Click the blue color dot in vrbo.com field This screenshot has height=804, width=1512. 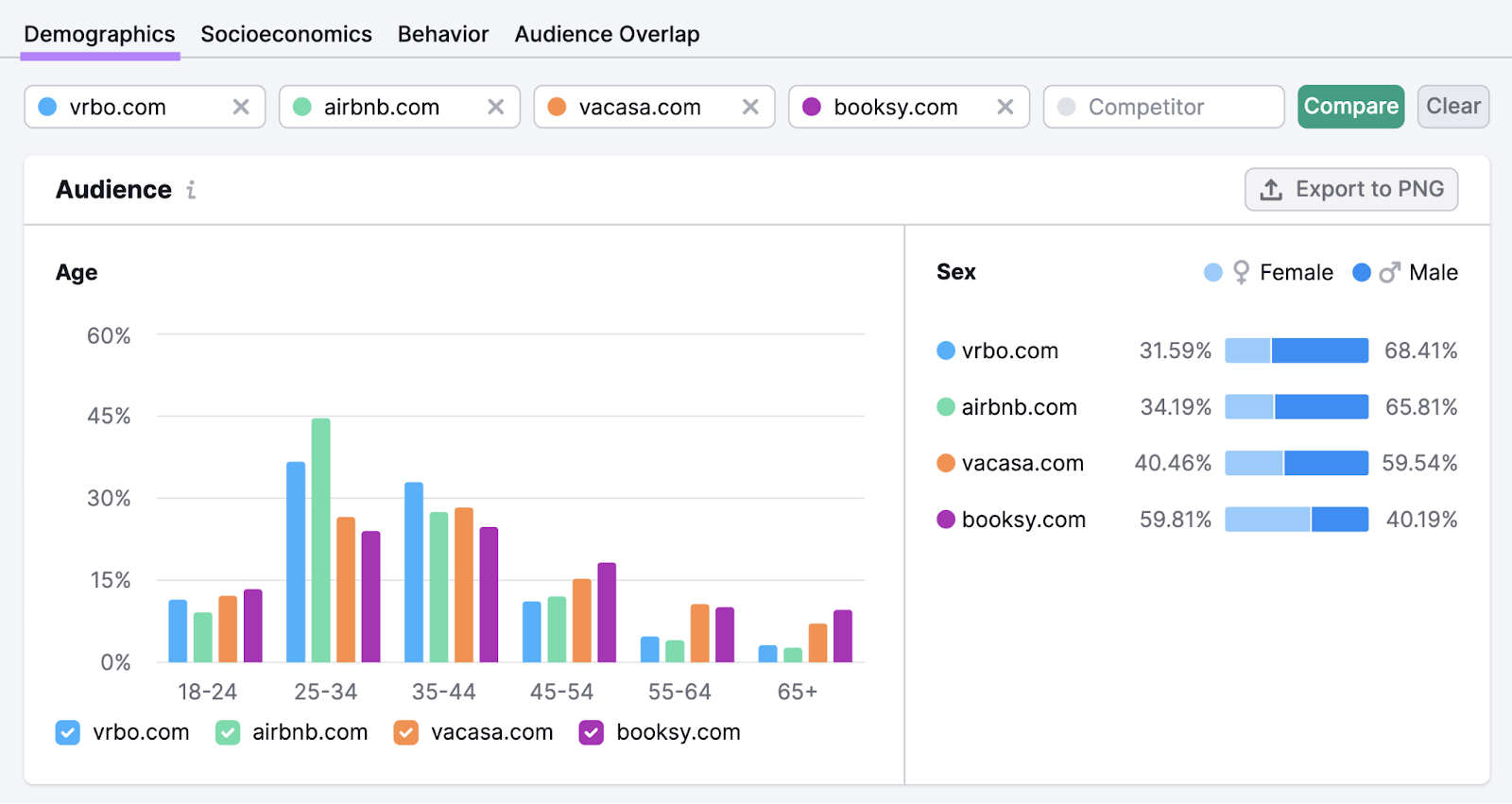(x=47, y=107)
